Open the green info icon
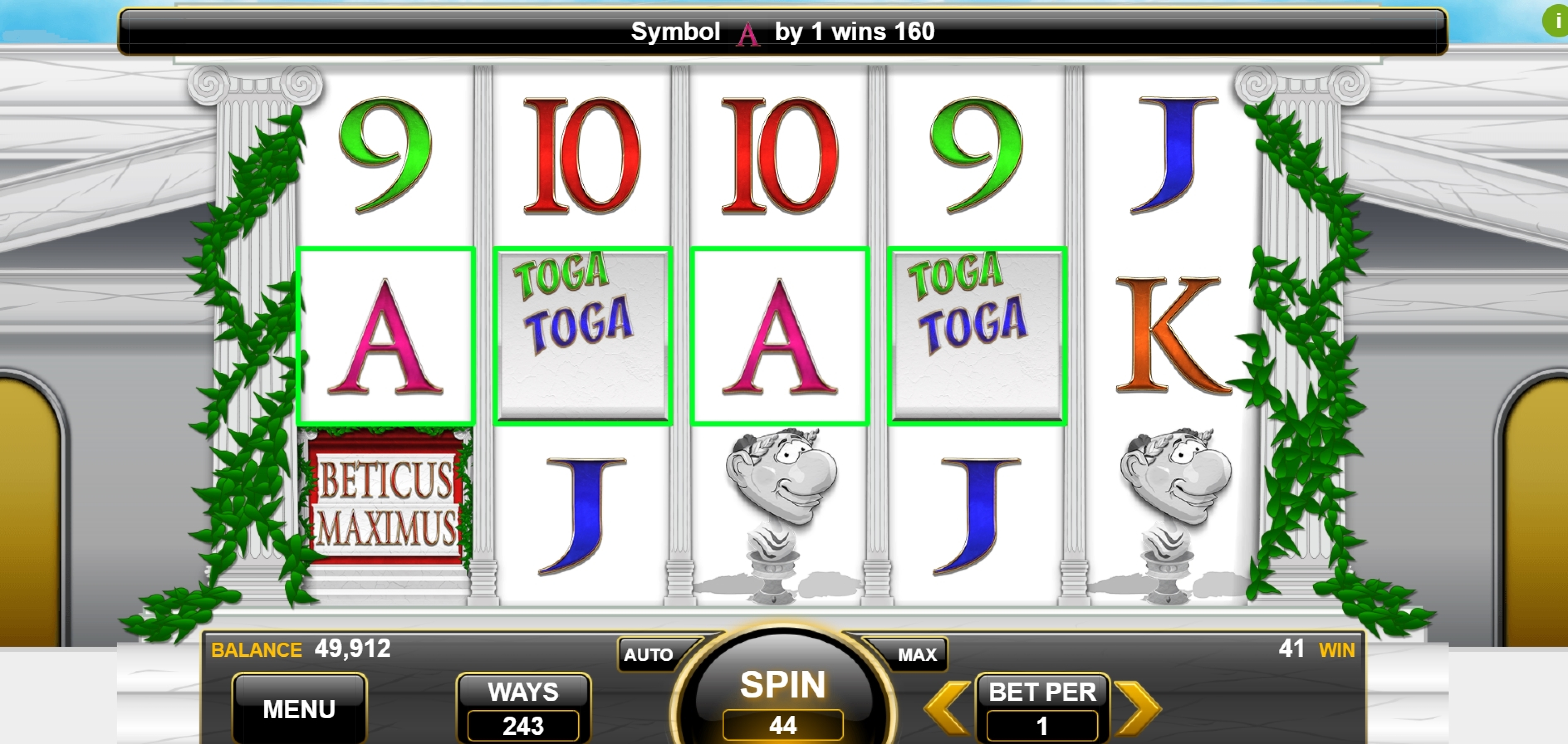1568x744 pixels. click(1556, 21)
